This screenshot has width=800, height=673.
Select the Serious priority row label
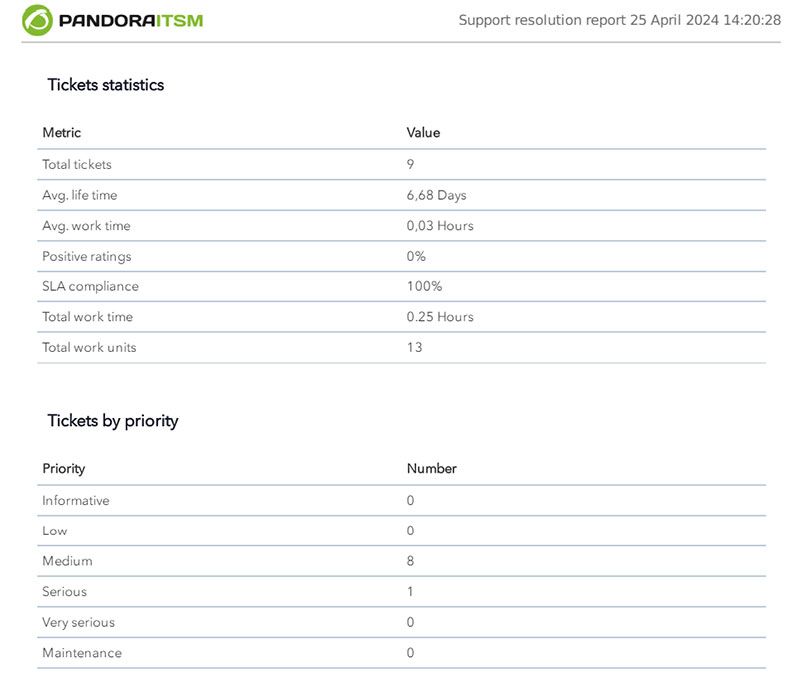(x=64, y=592)
